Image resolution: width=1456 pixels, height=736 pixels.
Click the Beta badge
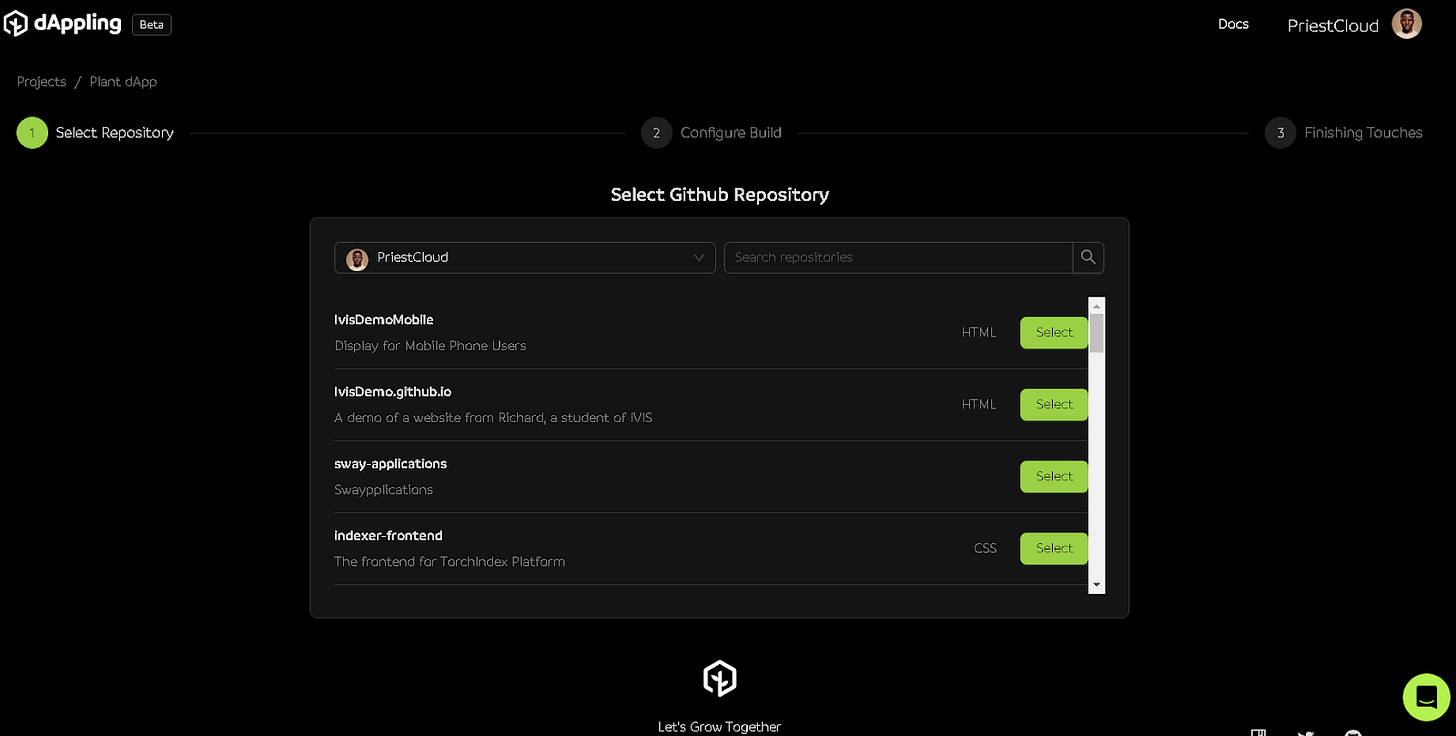tap(151, 25)
